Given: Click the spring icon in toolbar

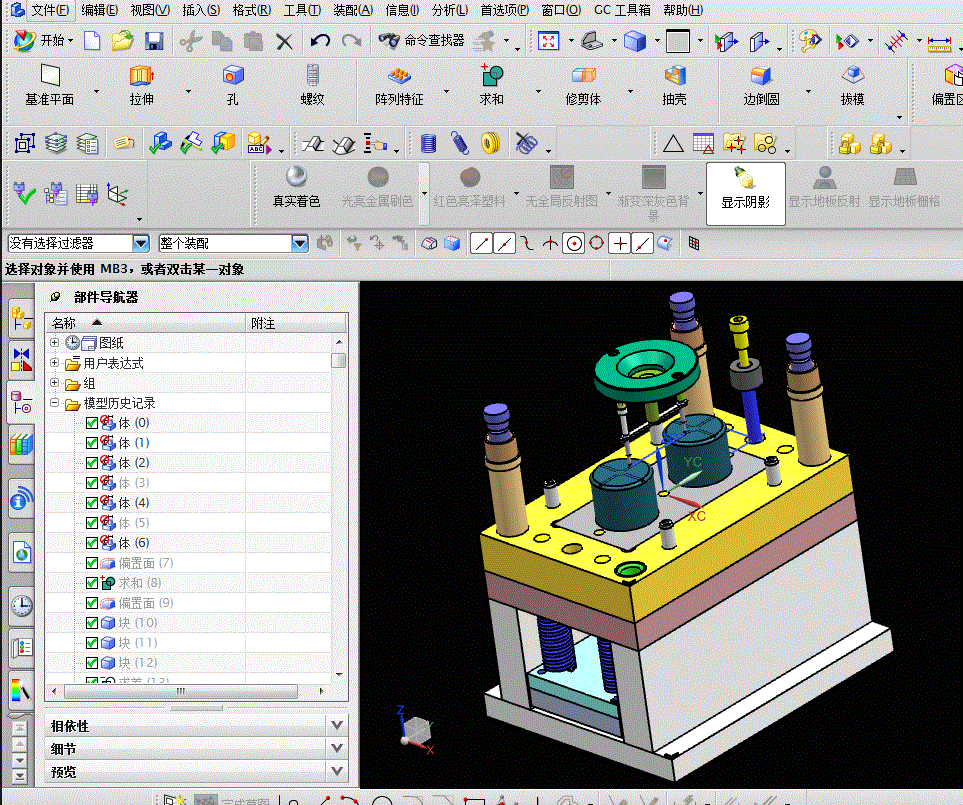Looking at the screenshot, I should [459, 144].
